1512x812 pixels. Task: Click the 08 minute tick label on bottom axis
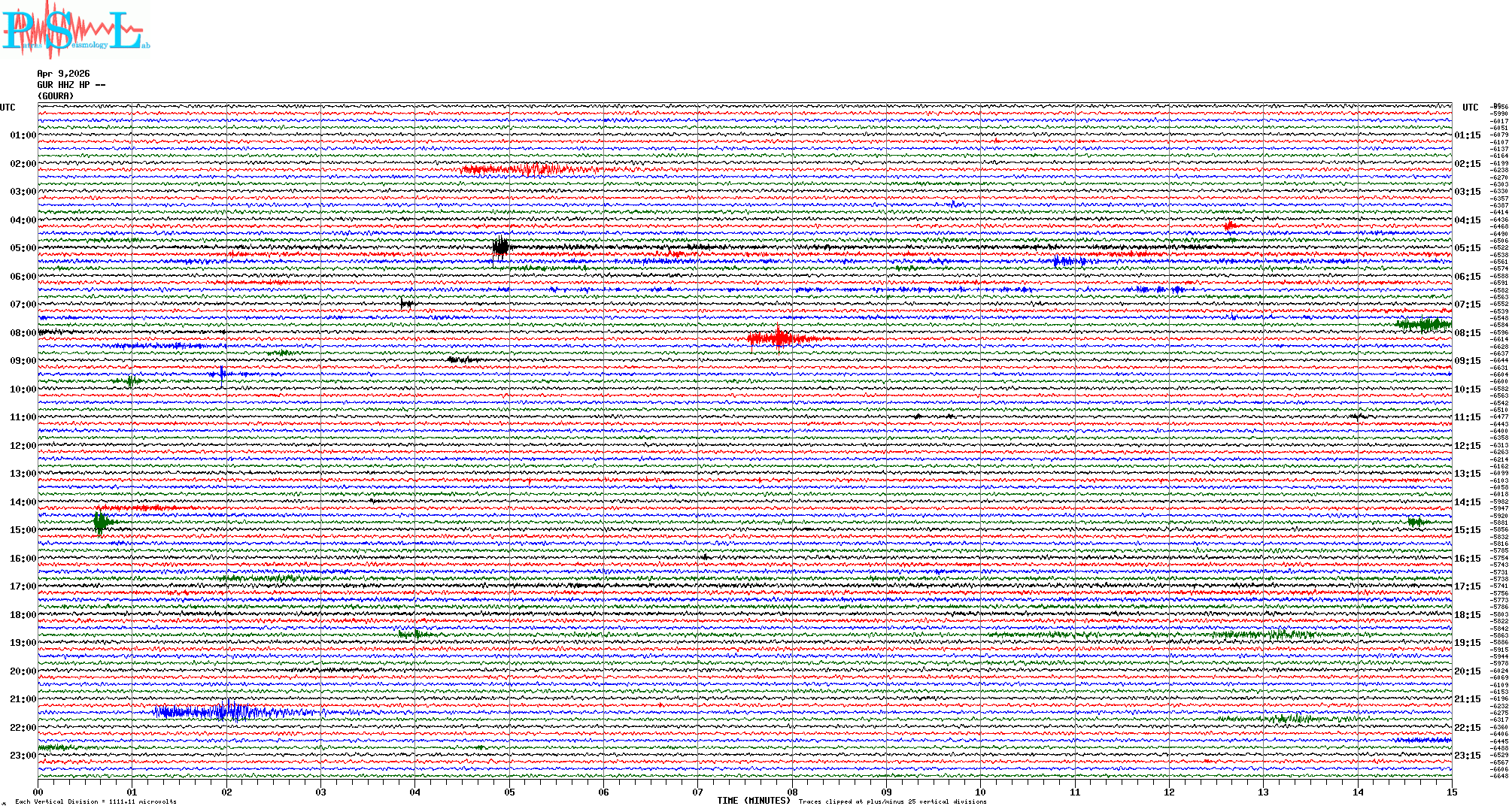click(792, 792)
